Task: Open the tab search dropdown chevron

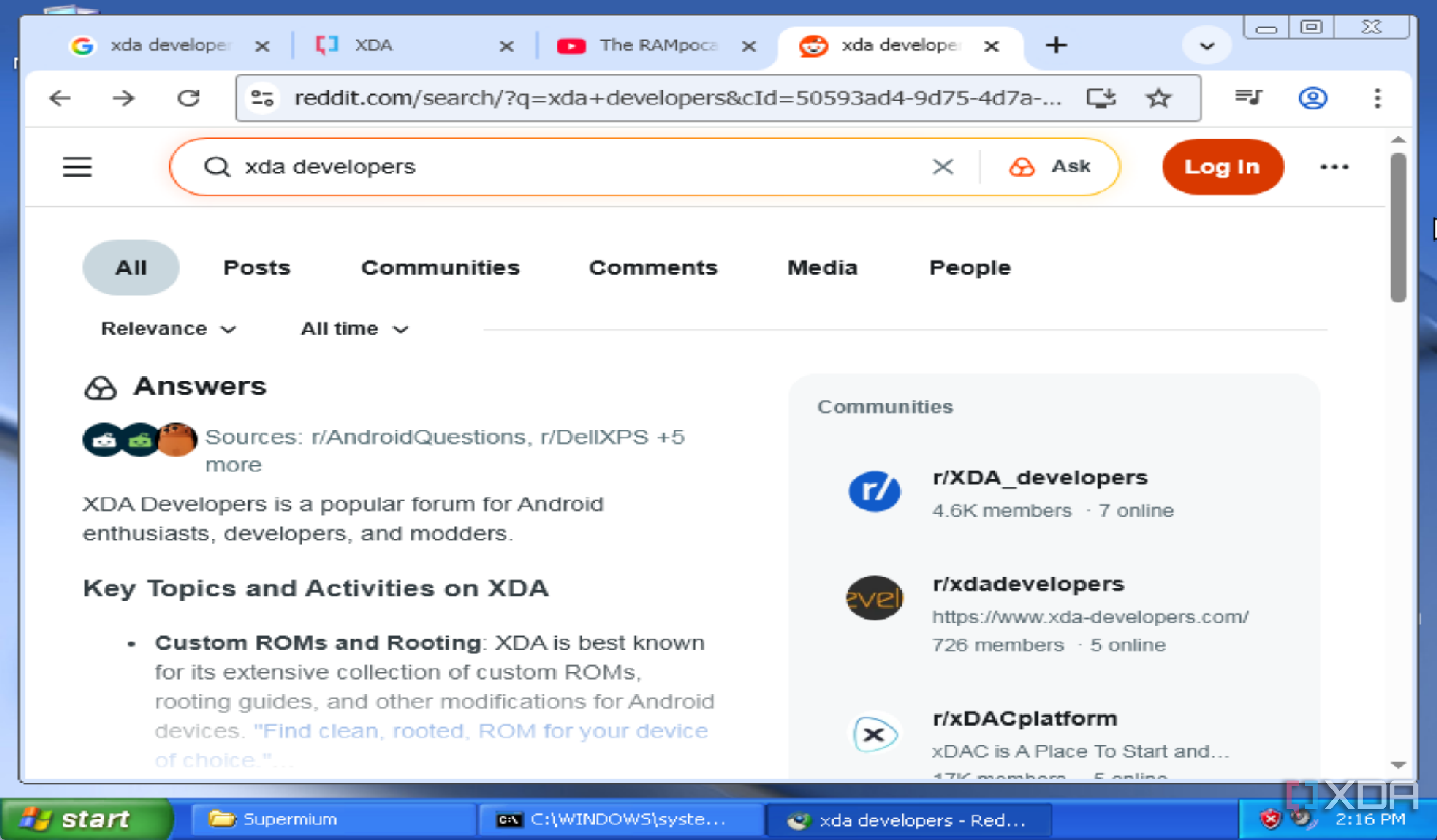Action: 1206,45
